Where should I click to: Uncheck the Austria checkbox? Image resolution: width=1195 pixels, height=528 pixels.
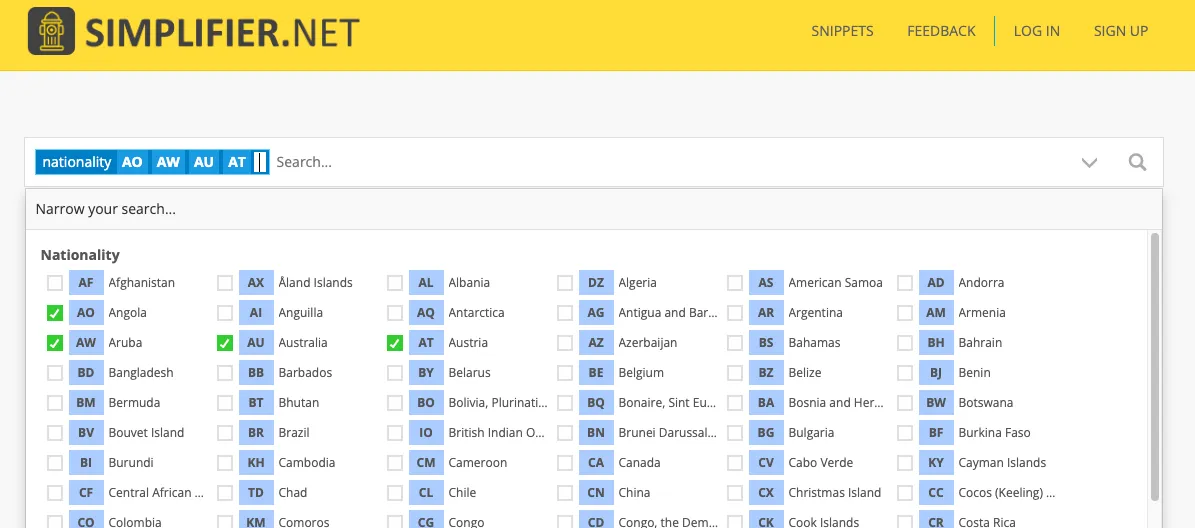[395, 343]
